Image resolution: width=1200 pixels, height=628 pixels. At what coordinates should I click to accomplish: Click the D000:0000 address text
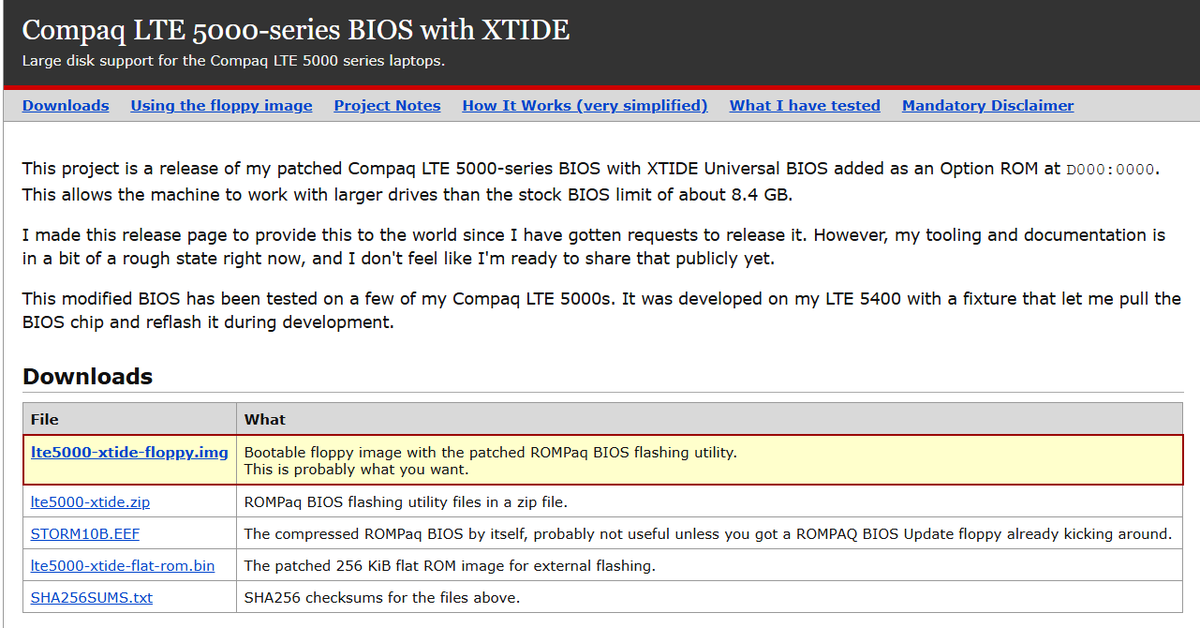click(1111, 169)
